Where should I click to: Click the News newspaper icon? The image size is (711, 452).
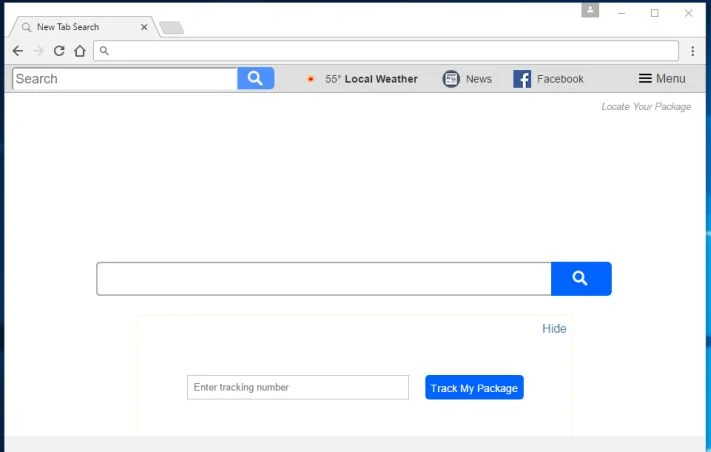(x=451, y=79)
